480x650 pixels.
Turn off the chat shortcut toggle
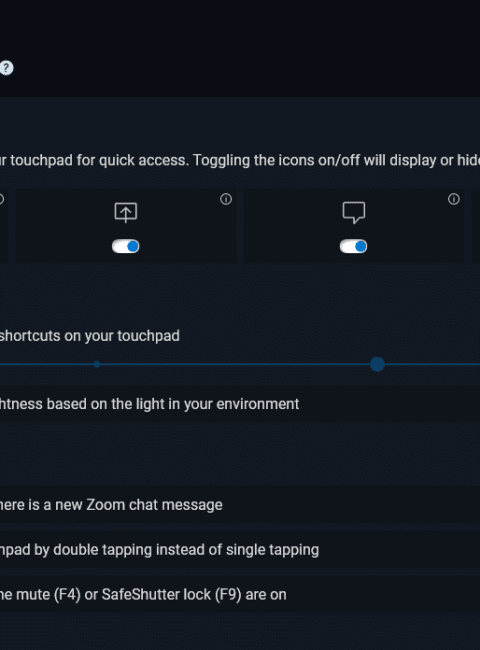(354, 246)
